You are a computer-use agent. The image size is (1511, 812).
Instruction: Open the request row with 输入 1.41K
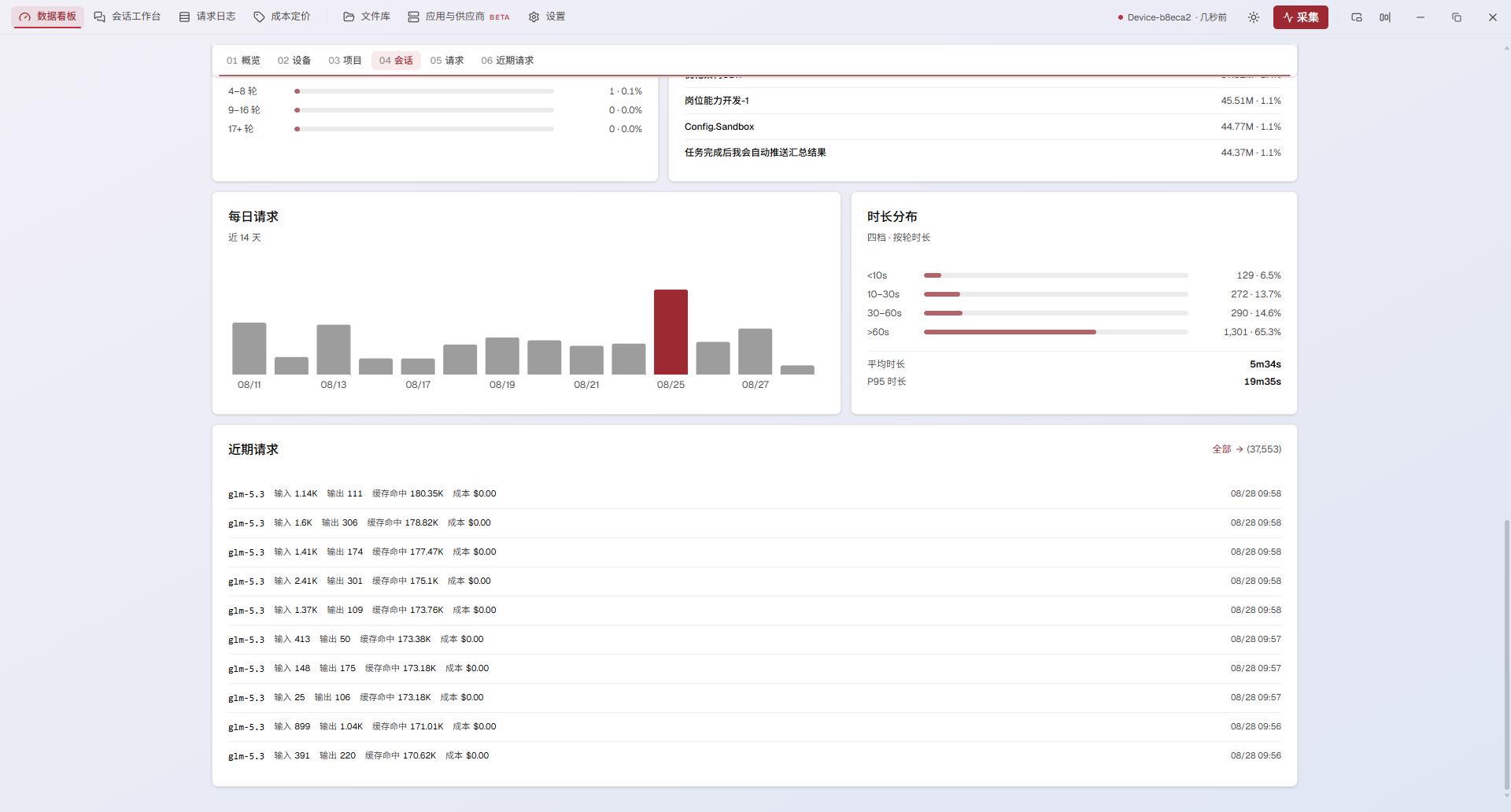(x=755, y=552)
